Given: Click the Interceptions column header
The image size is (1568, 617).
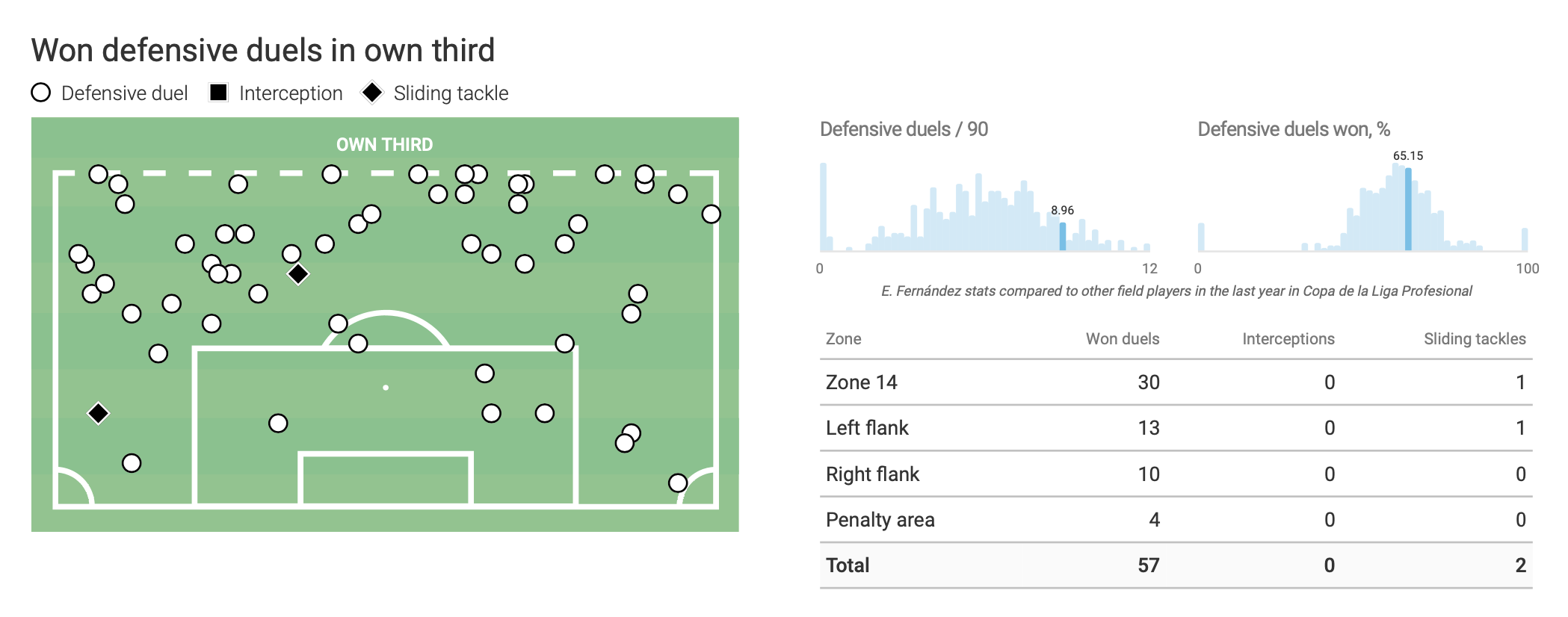Looking at the screenshot, I should pos(1288,339).
